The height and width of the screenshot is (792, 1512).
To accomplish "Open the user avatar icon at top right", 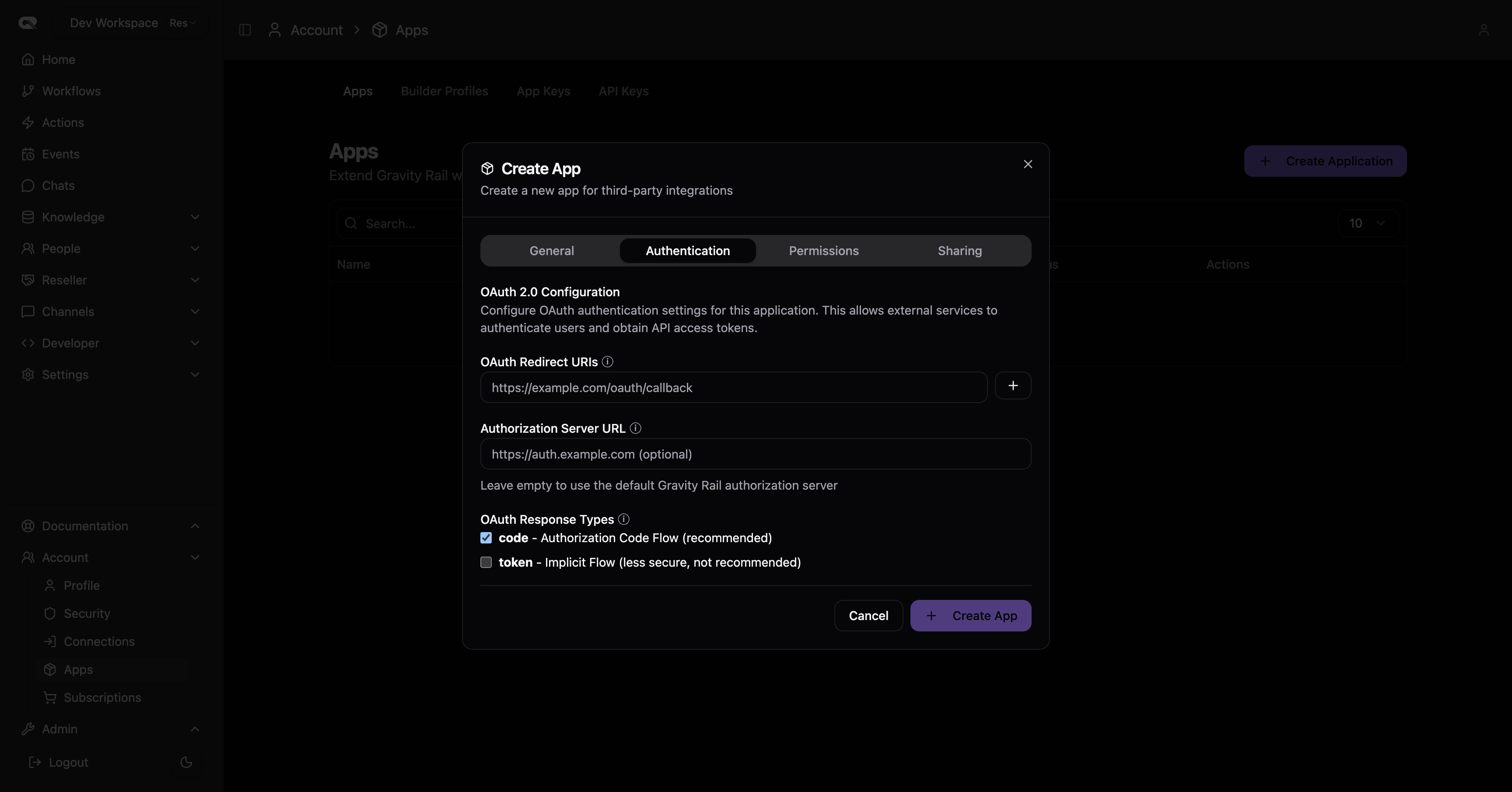I will tap(1483, 30).
